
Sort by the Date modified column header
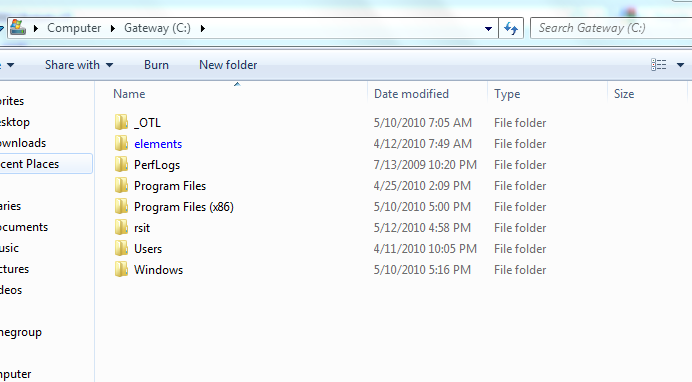(x=411, y=94)
